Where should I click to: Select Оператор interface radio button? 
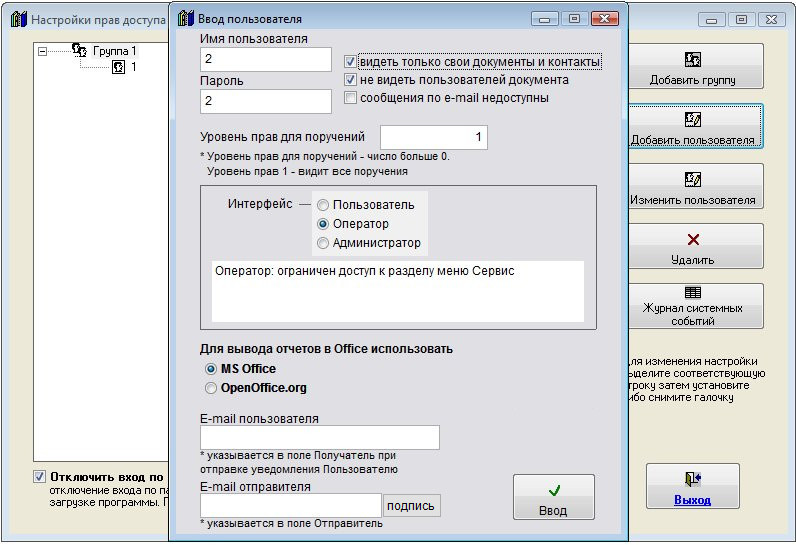pyautogui.click(x=323, y=224)
